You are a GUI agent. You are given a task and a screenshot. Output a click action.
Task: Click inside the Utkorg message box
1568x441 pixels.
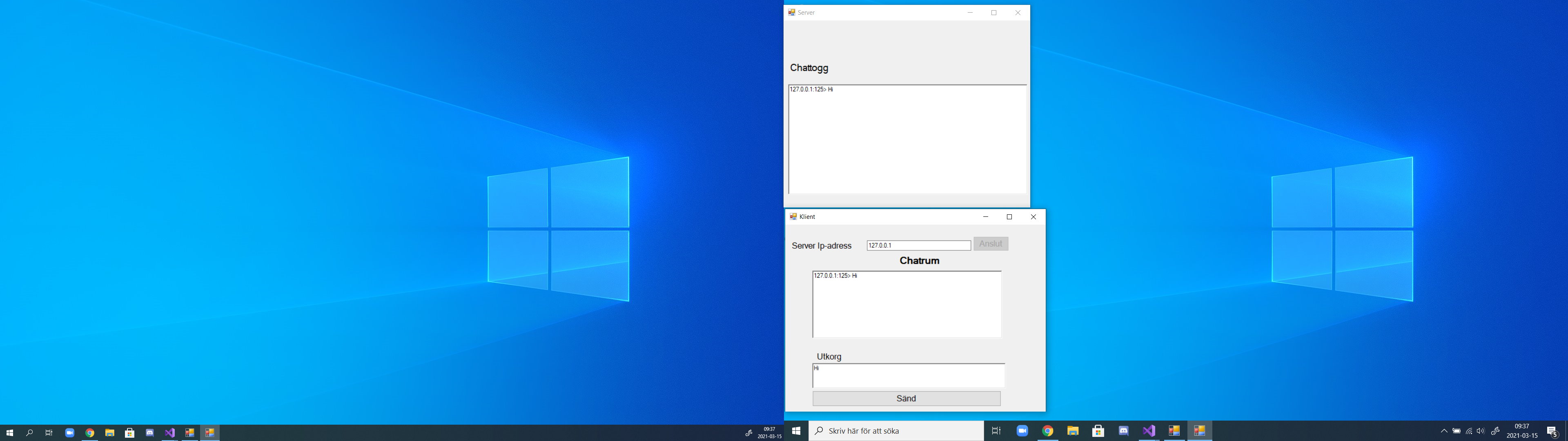908,376
